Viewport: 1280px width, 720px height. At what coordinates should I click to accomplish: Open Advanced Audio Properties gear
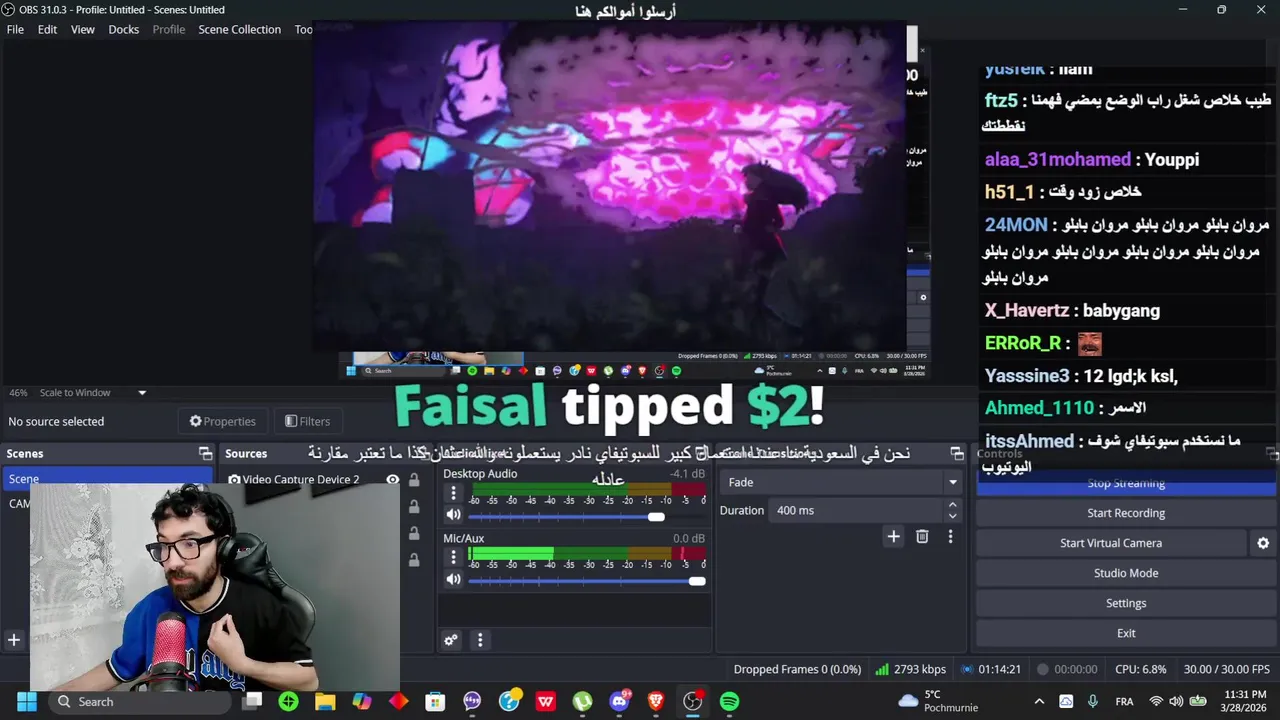click(451, 640)
